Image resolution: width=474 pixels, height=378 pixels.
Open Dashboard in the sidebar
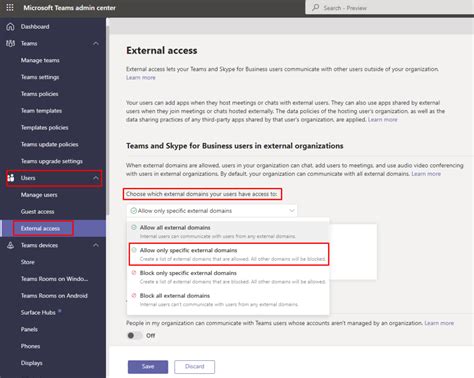[x=35, y=27]
